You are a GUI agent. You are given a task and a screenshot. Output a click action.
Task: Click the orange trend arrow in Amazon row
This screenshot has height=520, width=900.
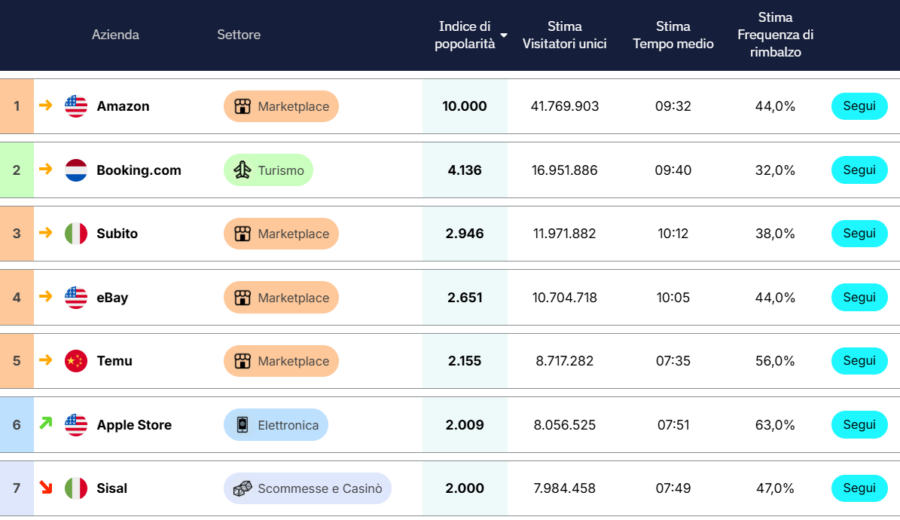[x=46, y=105]
